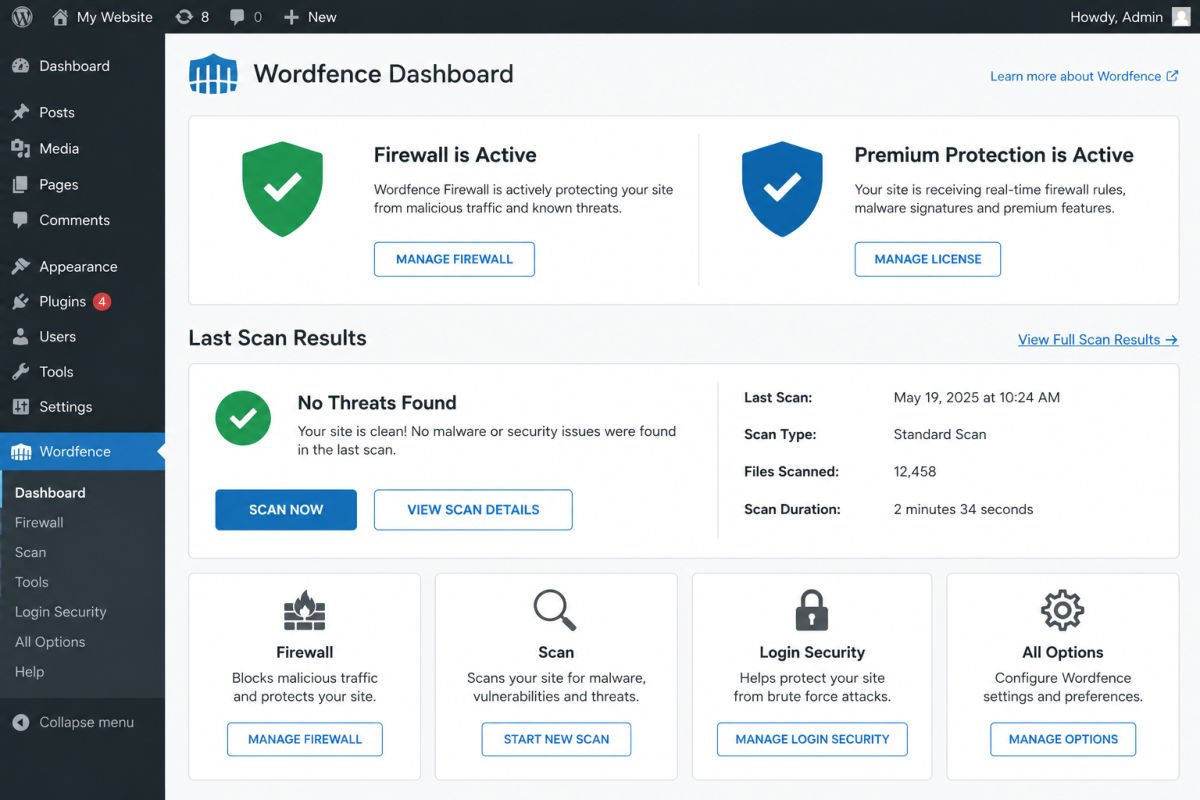Click the "2 minutes 34 seconds" duration
Viewport: 1200px width, 800px height.
click(x=963, y=509)
